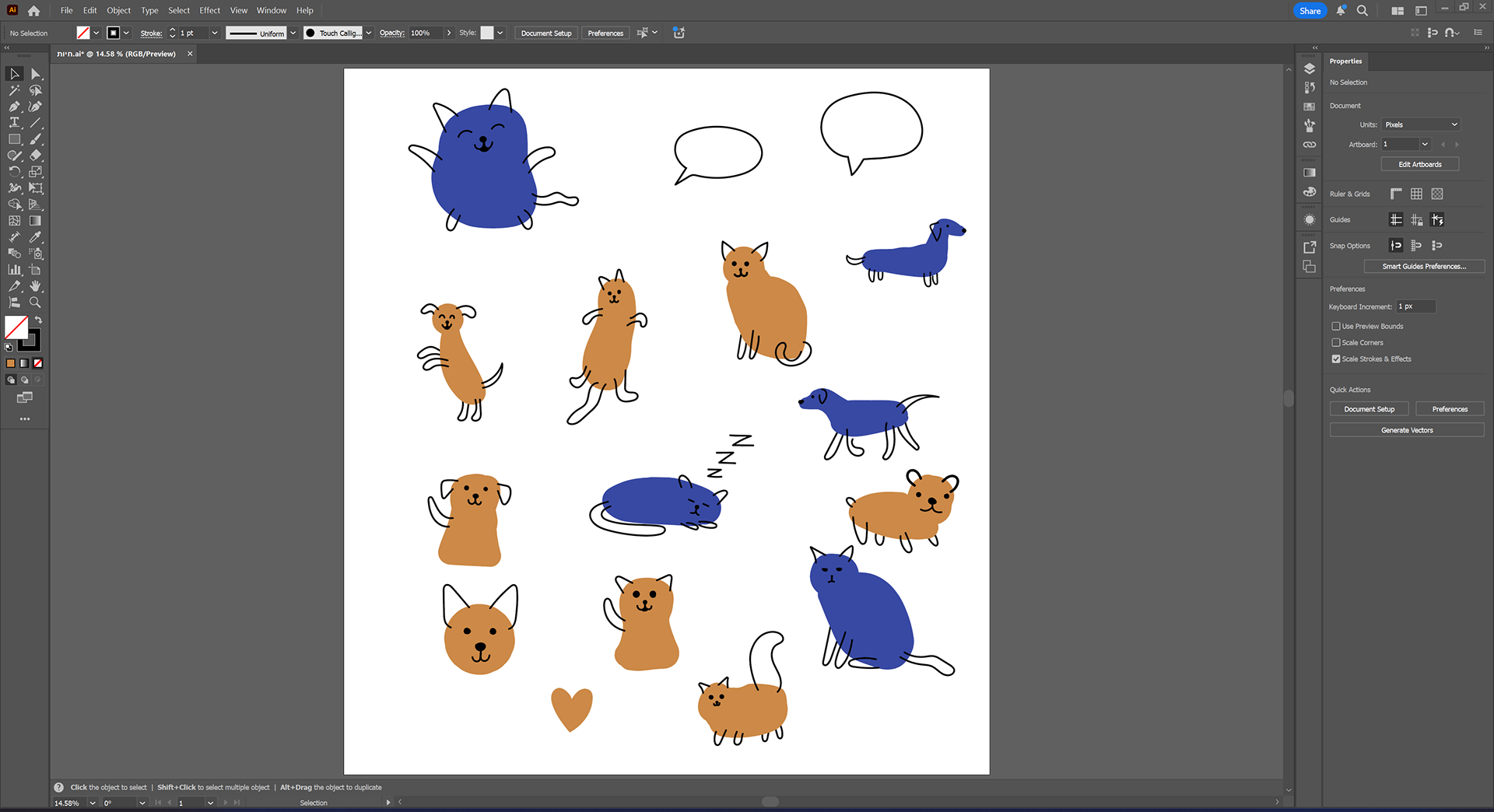
Task: Open the Color panel palette icon
Action: coord(1310,191)
